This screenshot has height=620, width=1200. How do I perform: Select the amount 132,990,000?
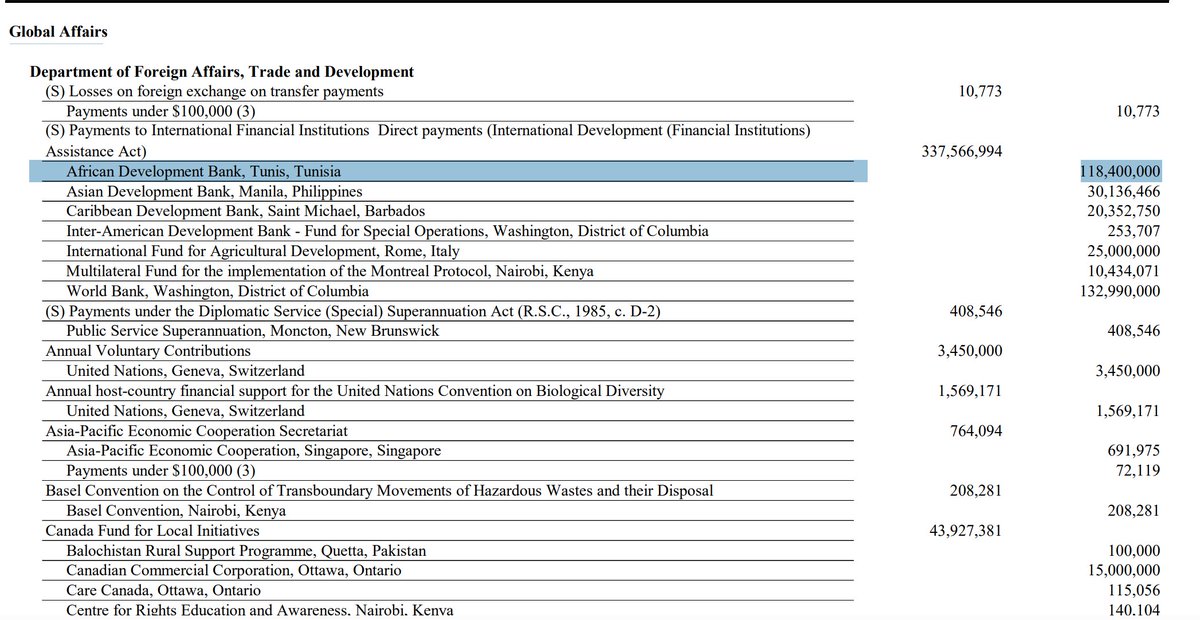click(x=1121, y=291)
